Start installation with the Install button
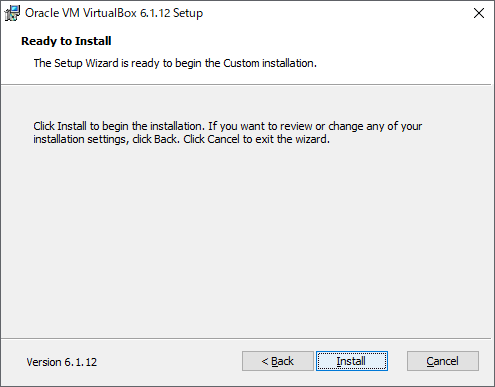 point(352,361)
